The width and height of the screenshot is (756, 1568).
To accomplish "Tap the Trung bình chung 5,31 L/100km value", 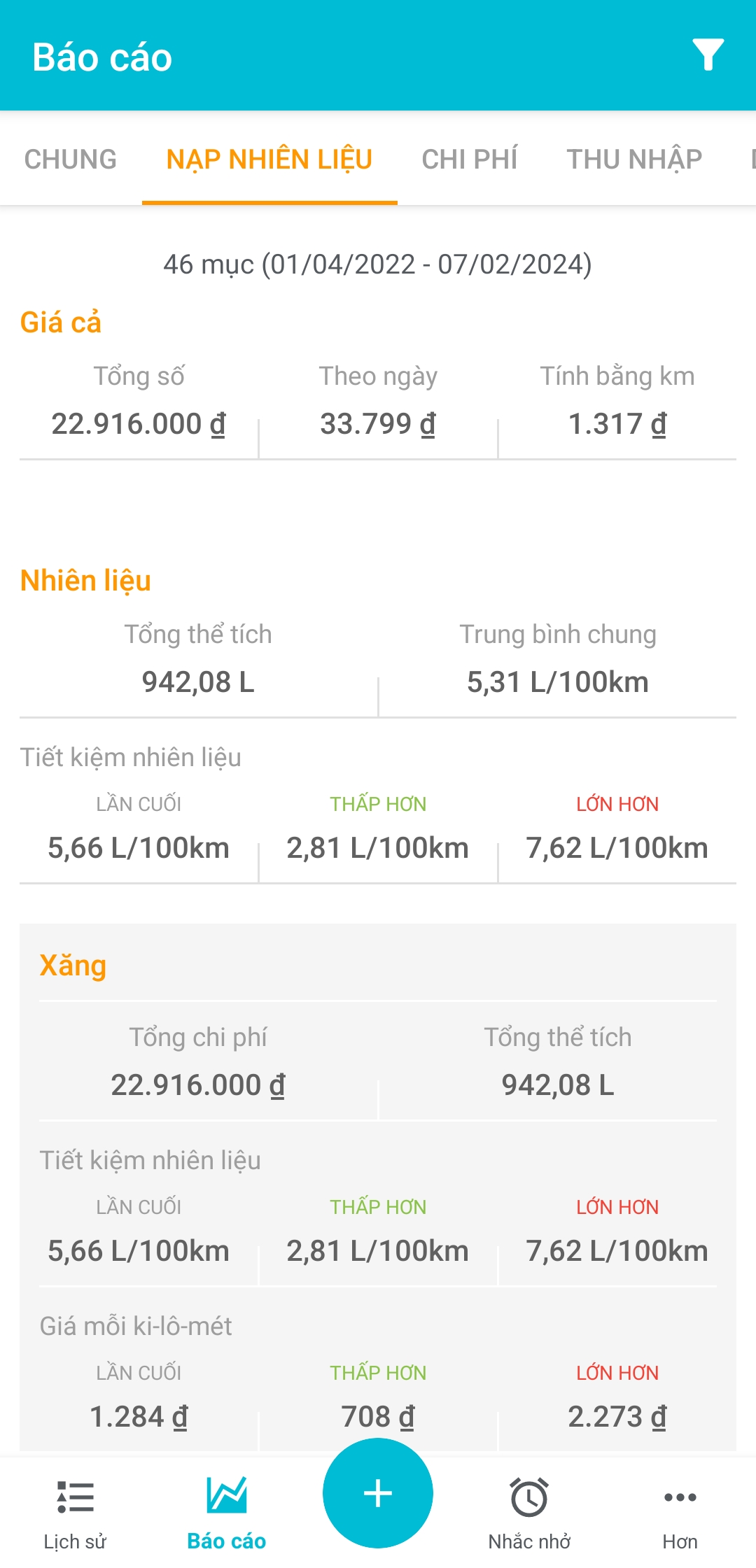I will pyautogui.click(x=557, y=682).
